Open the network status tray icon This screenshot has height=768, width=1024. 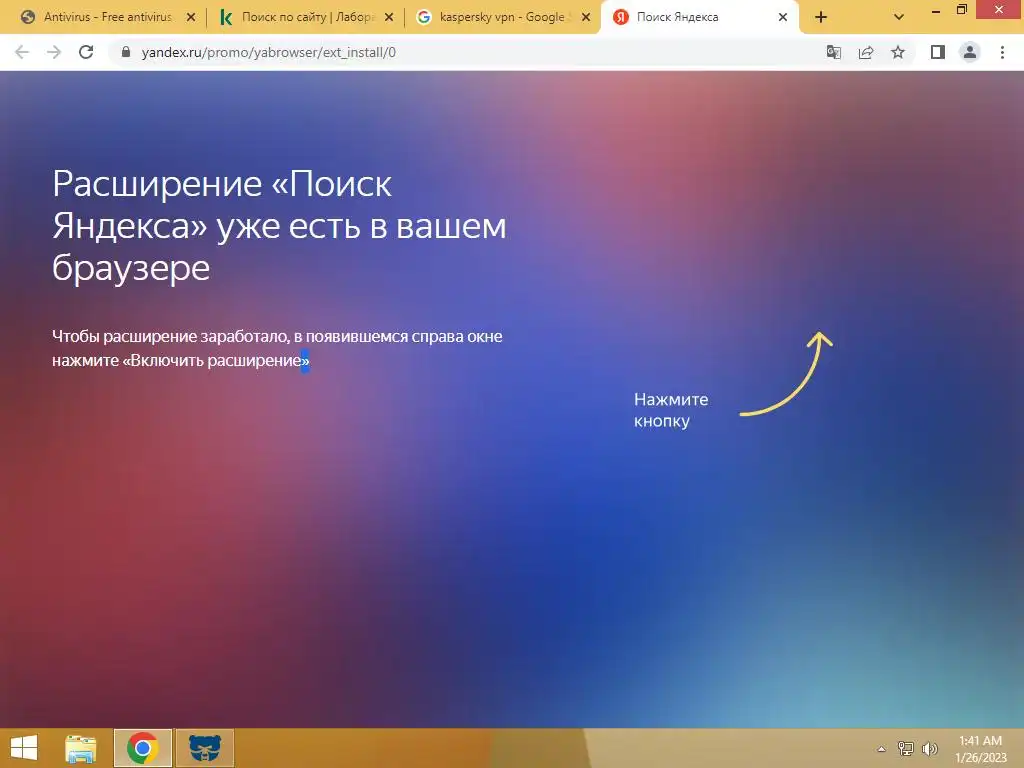906,748
